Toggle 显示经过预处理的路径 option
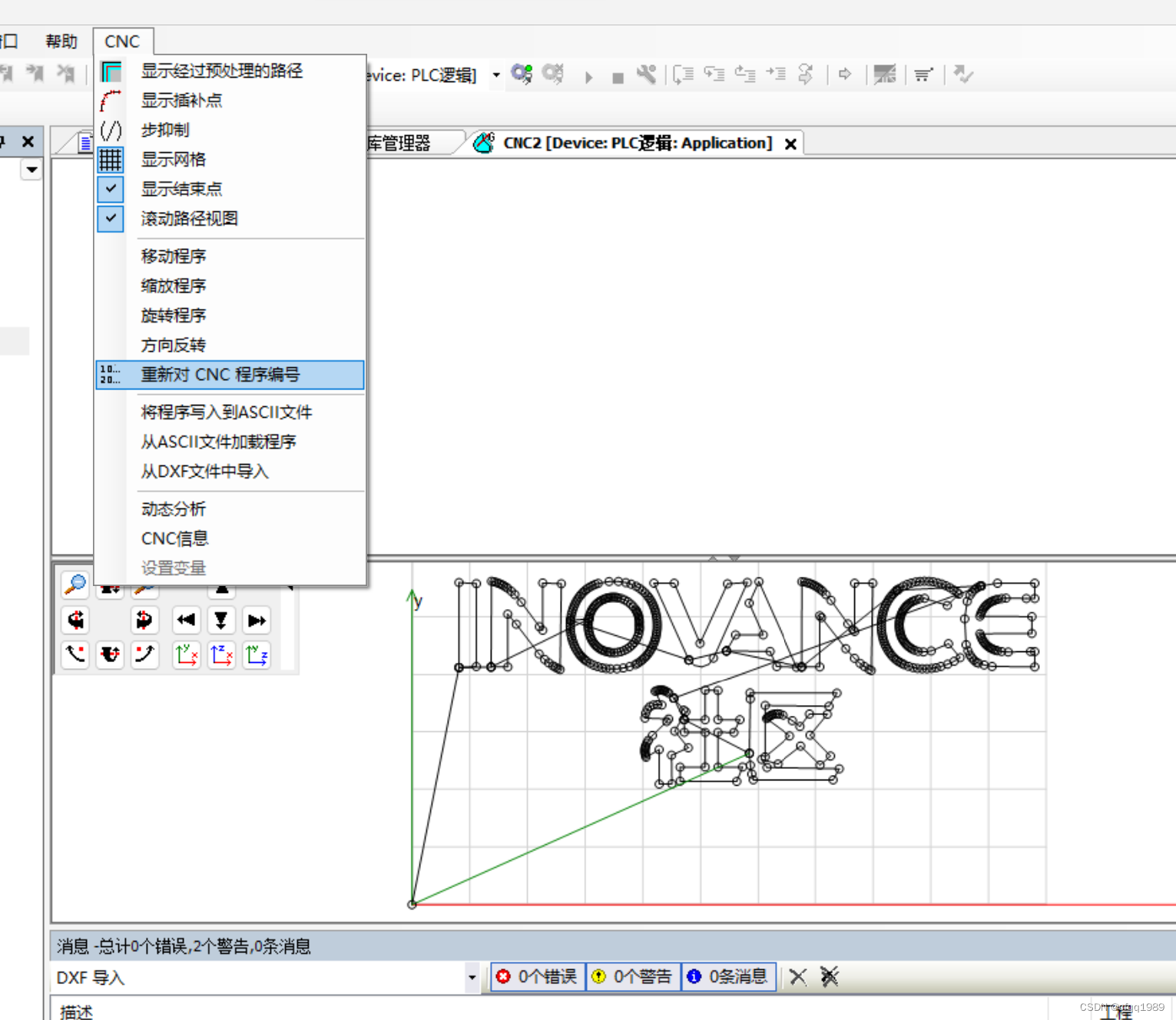Image resolution: width=1176 pixels, height=1020 pixels. [230, 71]
